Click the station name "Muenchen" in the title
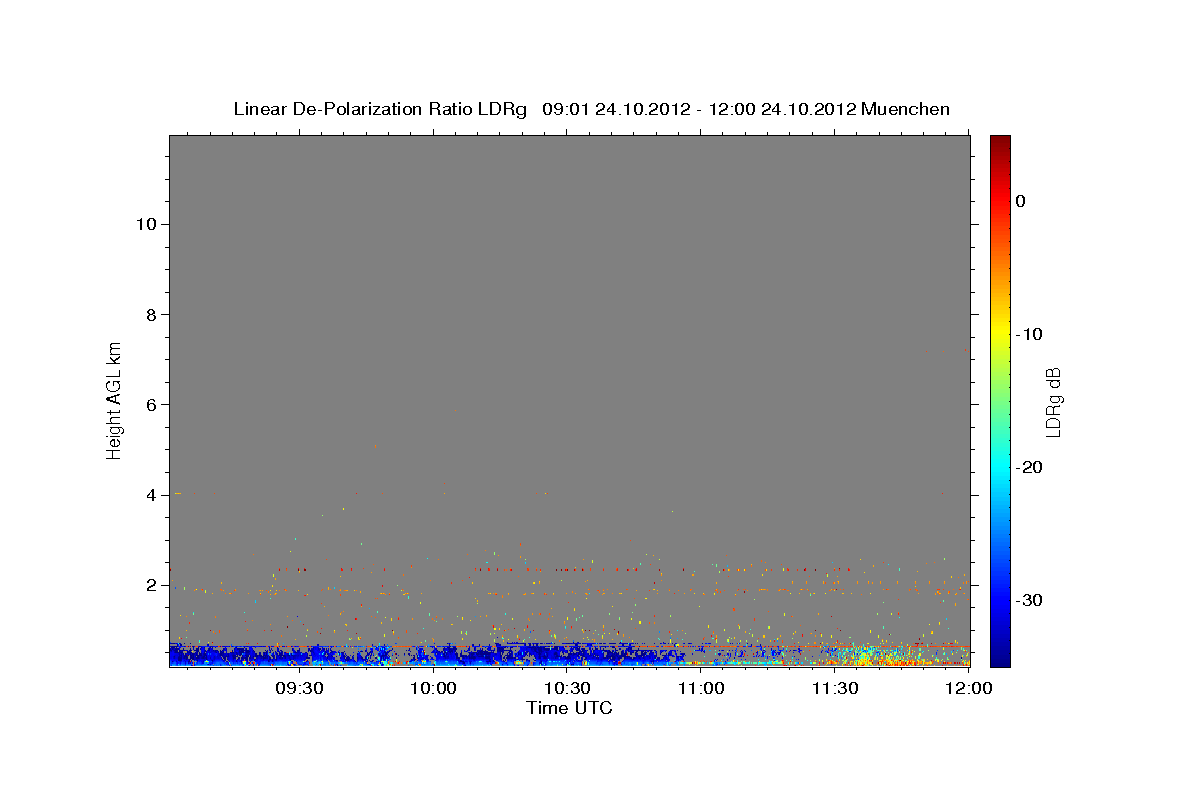This screenshot has width=1200, height=800. click(x=905, y=109)
